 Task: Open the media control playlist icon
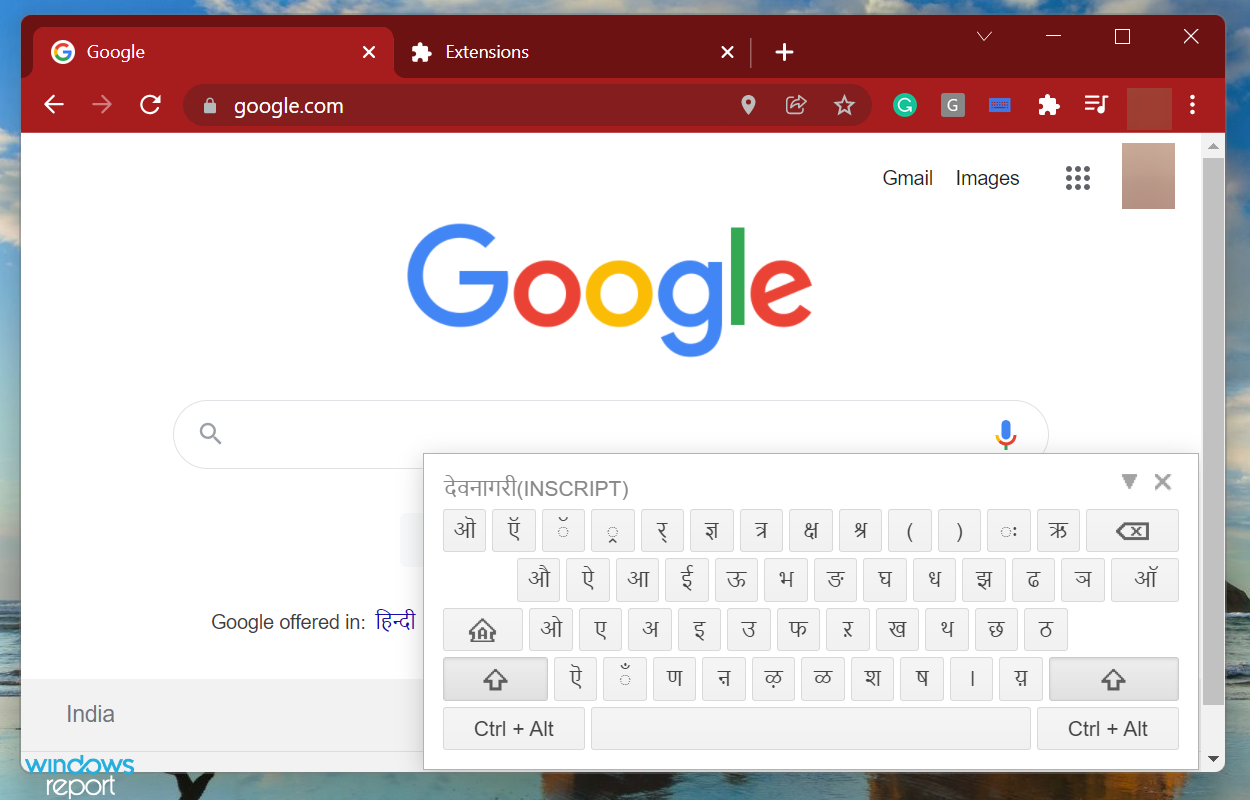click(x=1096, y=105)
